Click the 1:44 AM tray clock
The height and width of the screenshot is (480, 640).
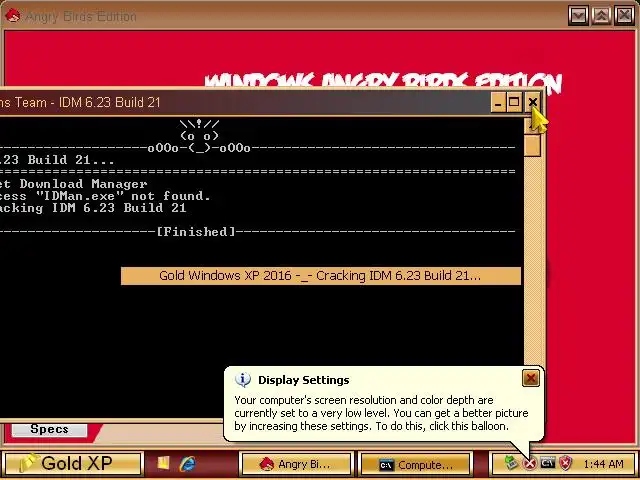tap(604, 464)
